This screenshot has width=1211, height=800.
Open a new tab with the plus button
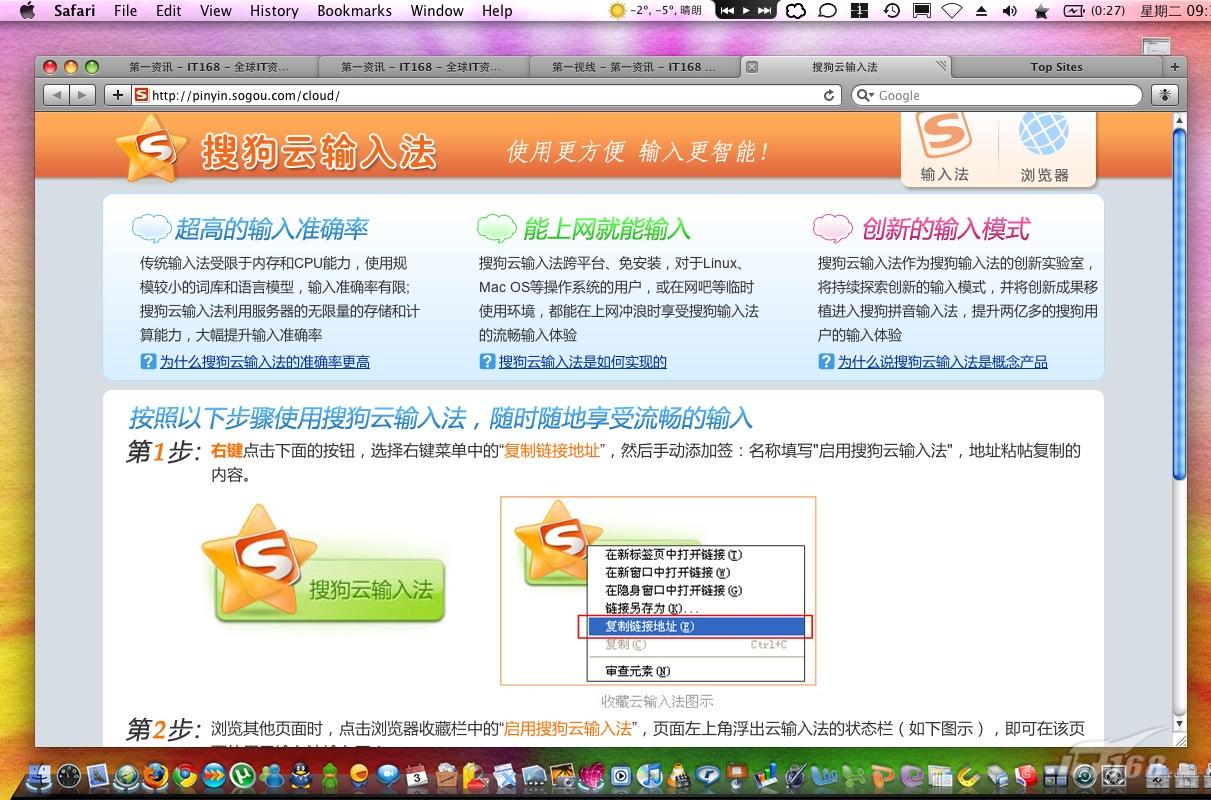(1174, 67)
